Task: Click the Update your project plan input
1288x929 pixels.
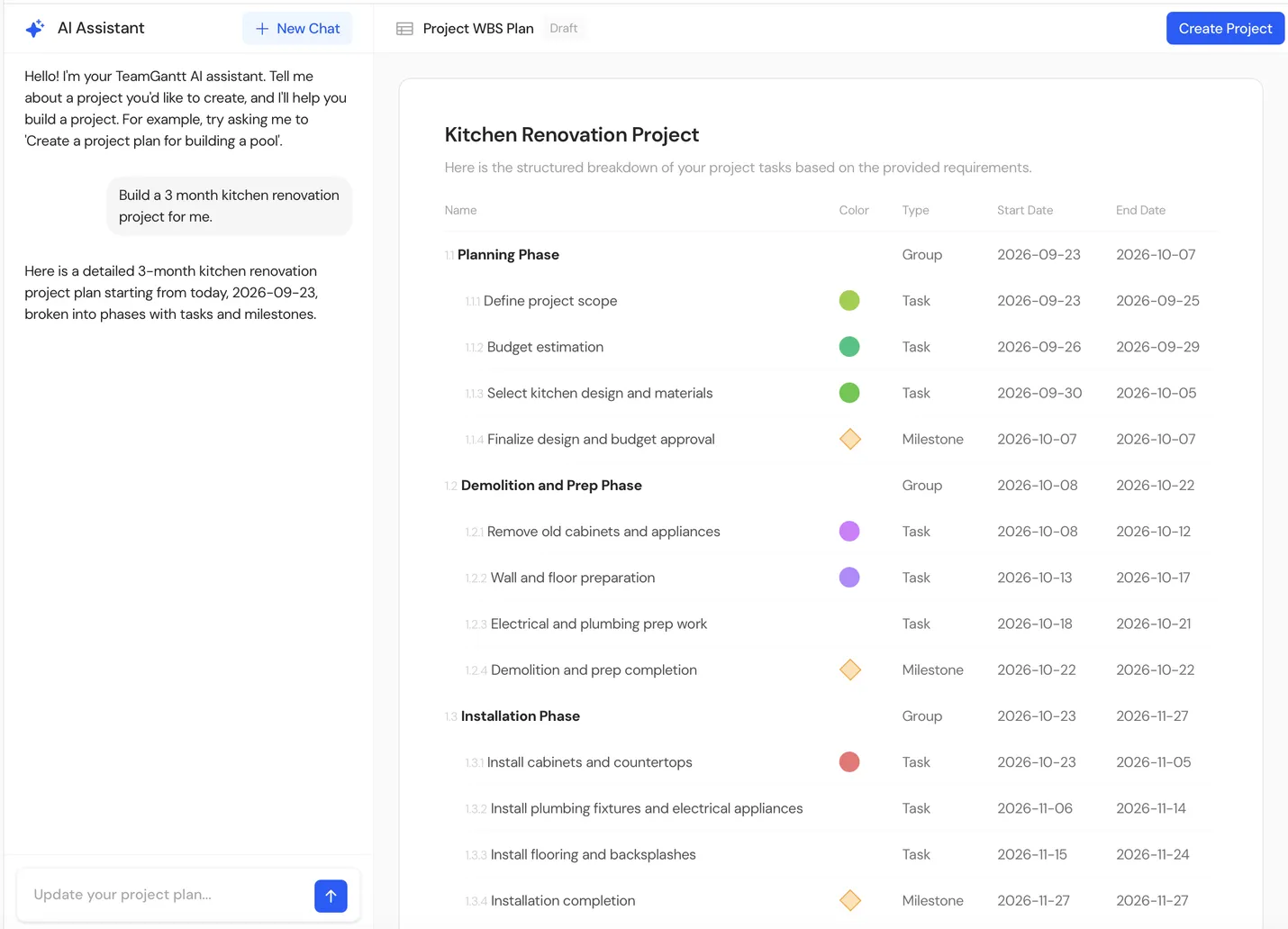Action: click(x=165, y=895)
